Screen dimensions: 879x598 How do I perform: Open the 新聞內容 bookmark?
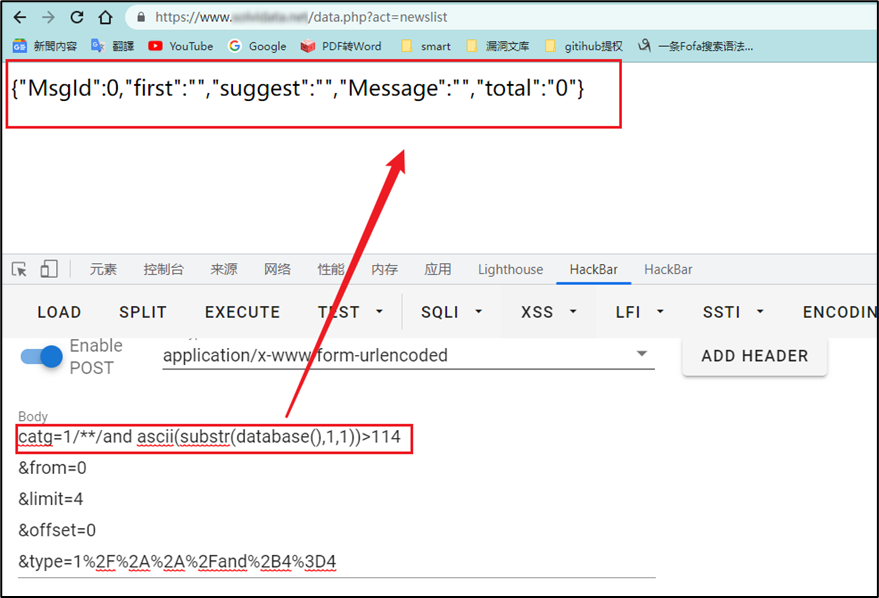tap(45, 46)
